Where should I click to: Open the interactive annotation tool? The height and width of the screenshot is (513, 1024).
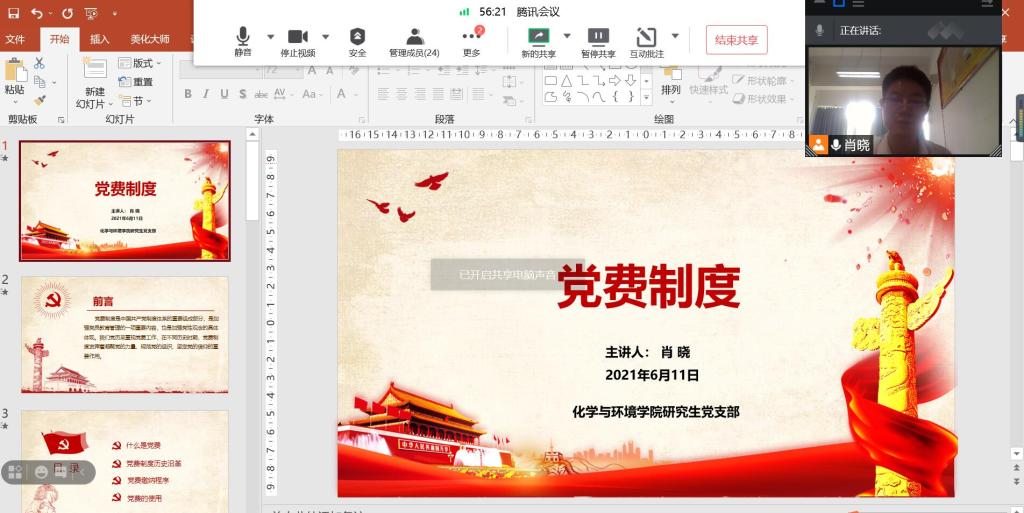tap(646, 40)
